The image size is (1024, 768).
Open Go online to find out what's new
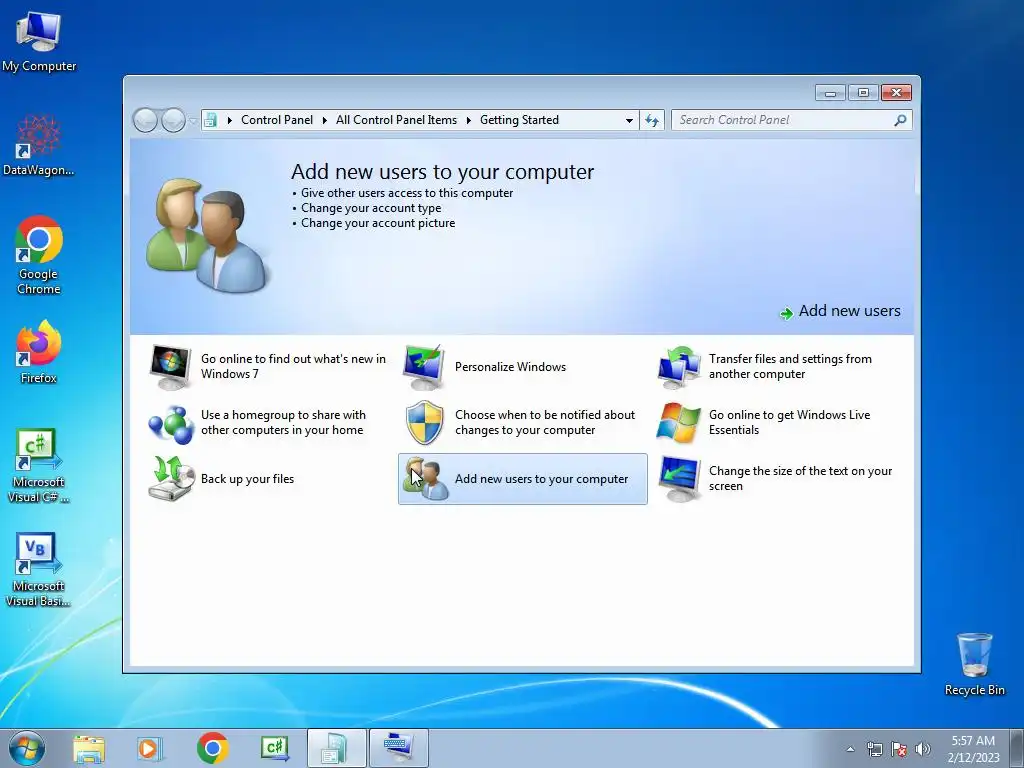click(268, 366)
